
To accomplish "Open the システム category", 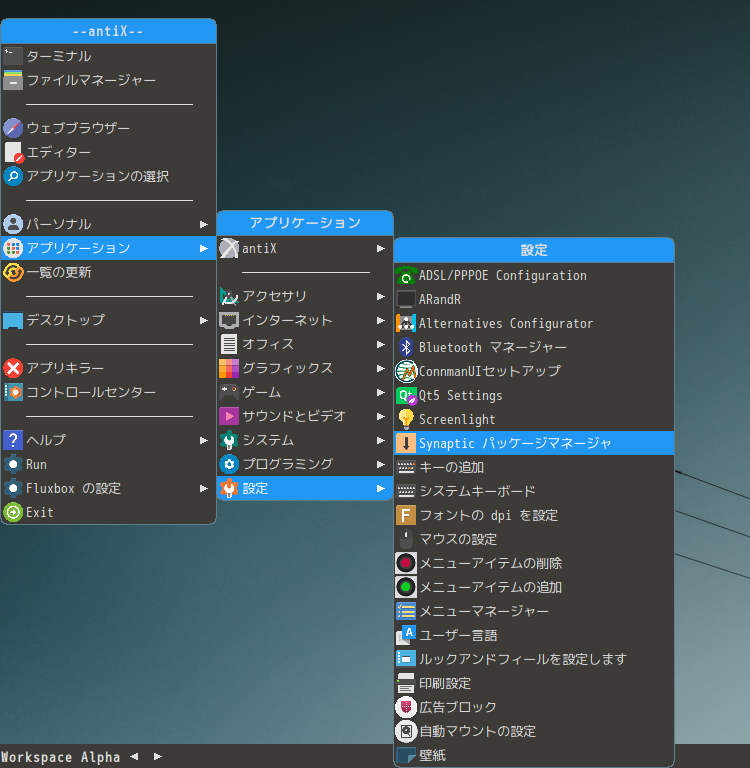I will (305, 440).
